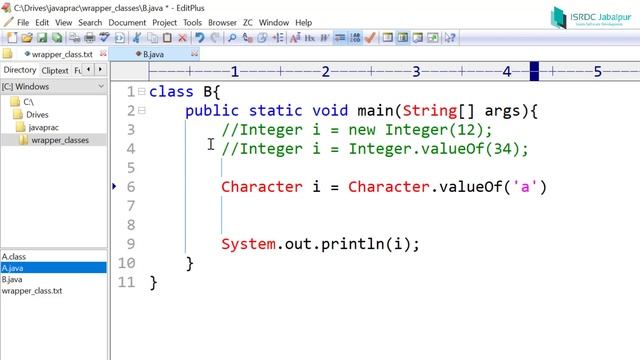The width and height of the screenshot is (640, 360).
Task: Paste from clipboard toolbar icon
Action: pyautogui.click(x=167, y=38)
